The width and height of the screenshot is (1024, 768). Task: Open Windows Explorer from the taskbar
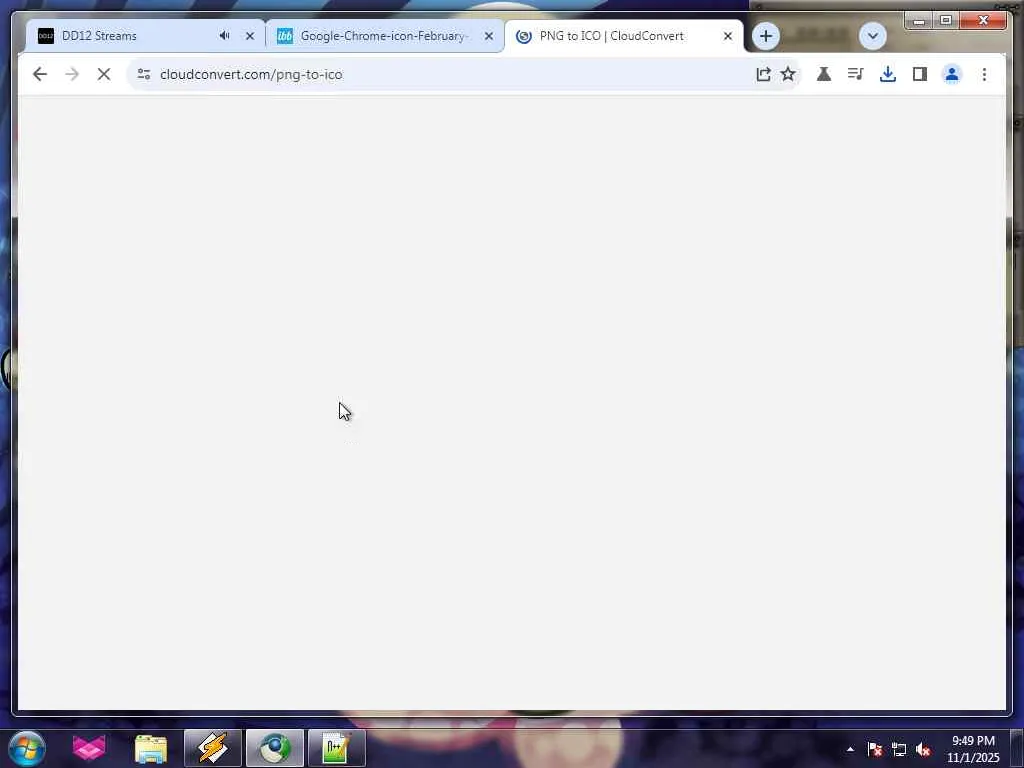pos(151,748)
